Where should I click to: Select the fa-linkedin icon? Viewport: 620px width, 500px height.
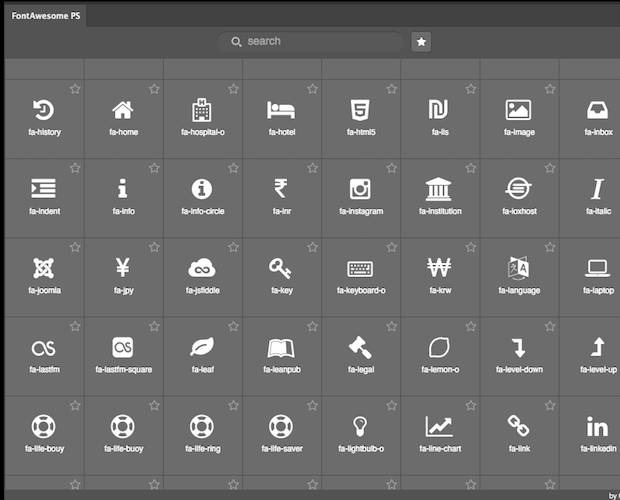coord(597,426)
